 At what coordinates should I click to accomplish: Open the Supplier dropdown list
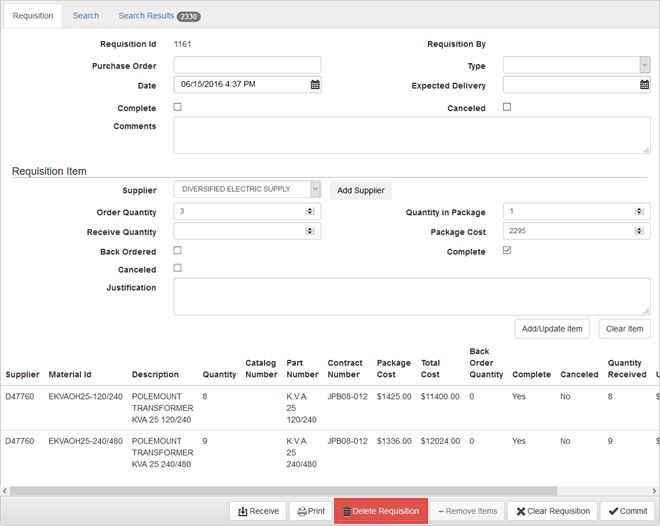click(x=314, y=189)
